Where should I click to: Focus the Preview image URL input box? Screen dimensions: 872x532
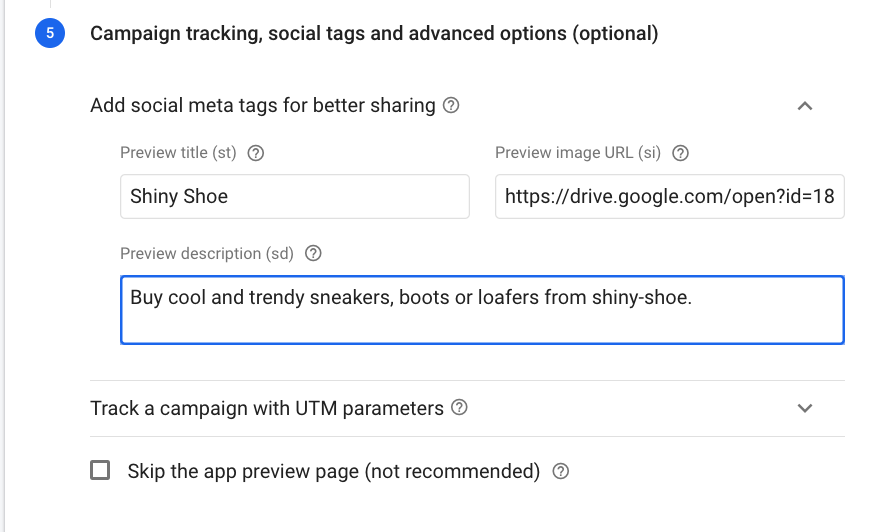[669, 196]
